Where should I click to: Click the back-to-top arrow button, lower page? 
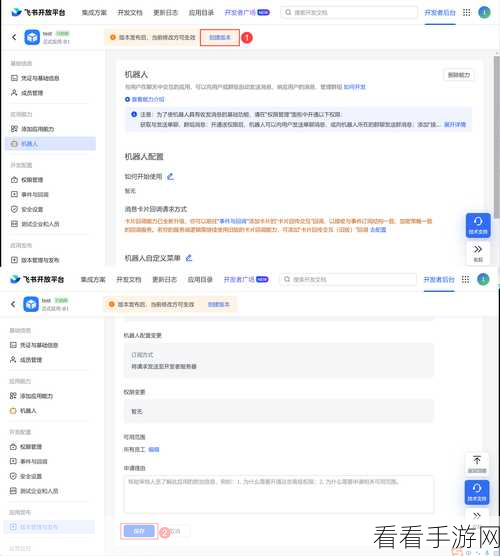pyautogui.click(x=477, y=464)
